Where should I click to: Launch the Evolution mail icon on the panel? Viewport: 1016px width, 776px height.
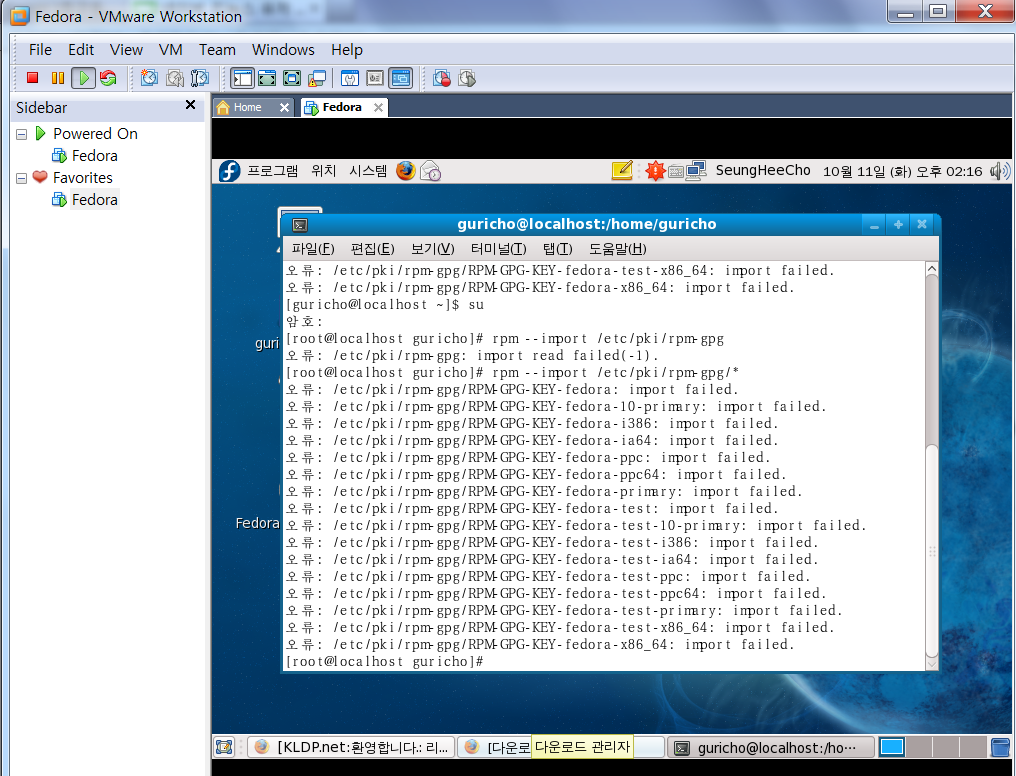coord(430,171)
